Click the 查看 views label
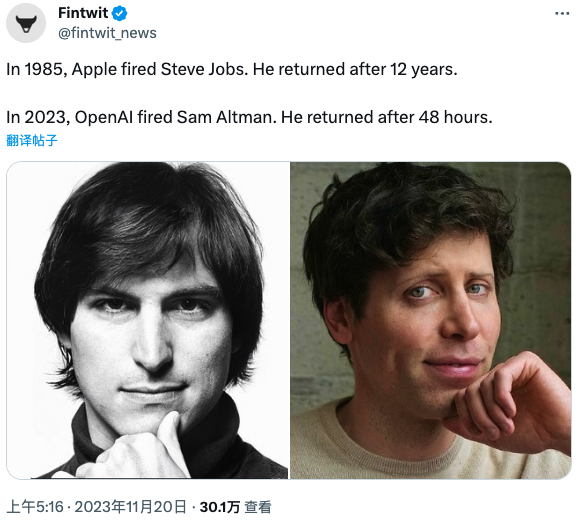This screenshot has height=527, width=586. (258, 507)
